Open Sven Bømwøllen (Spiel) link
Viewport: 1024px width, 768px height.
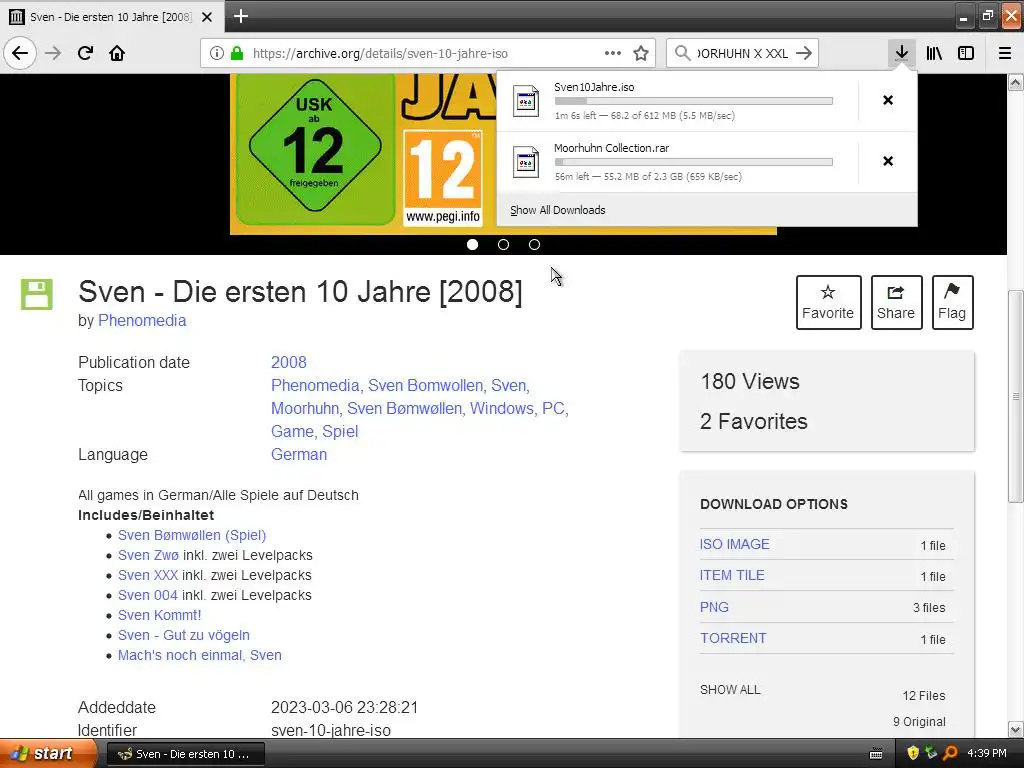tap(192, 535)
